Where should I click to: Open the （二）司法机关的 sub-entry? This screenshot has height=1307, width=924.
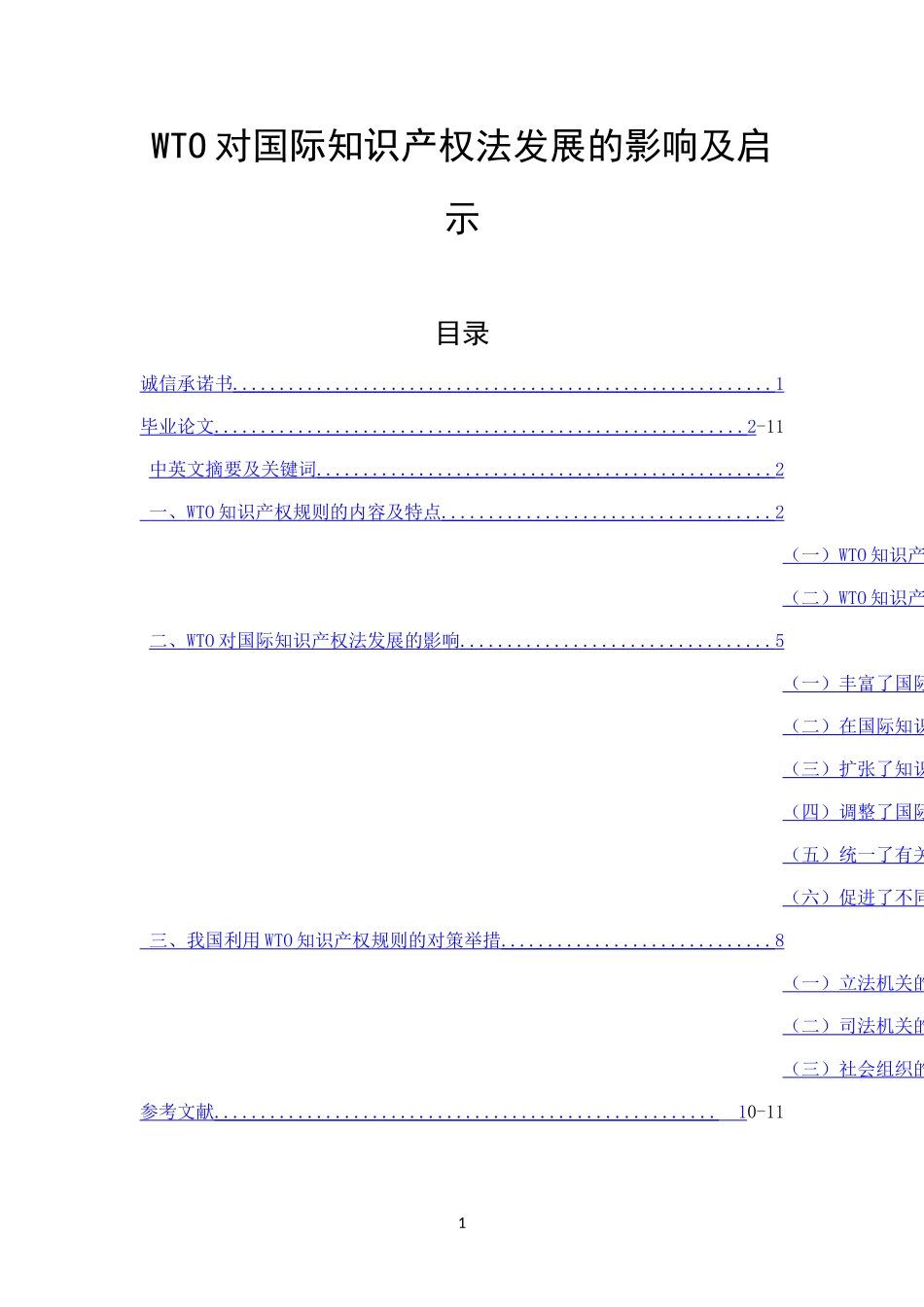[x=853, y=1026]
